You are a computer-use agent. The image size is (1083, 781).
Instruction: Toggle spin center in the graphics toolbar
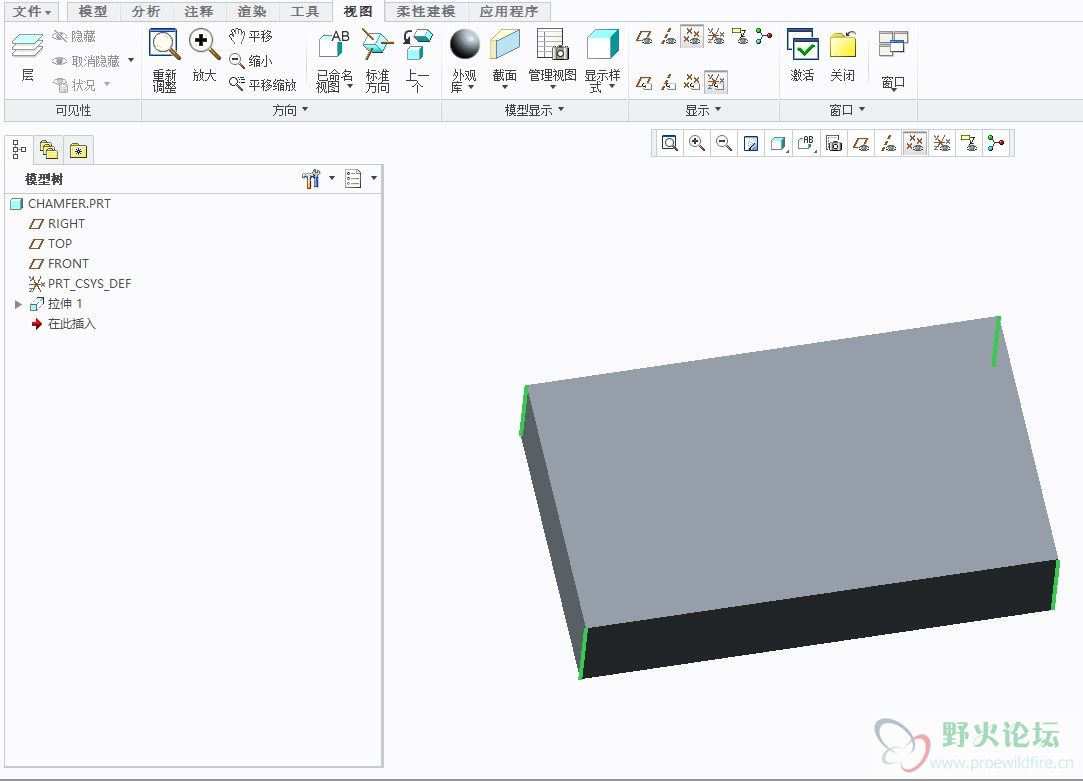coord(995,144)
